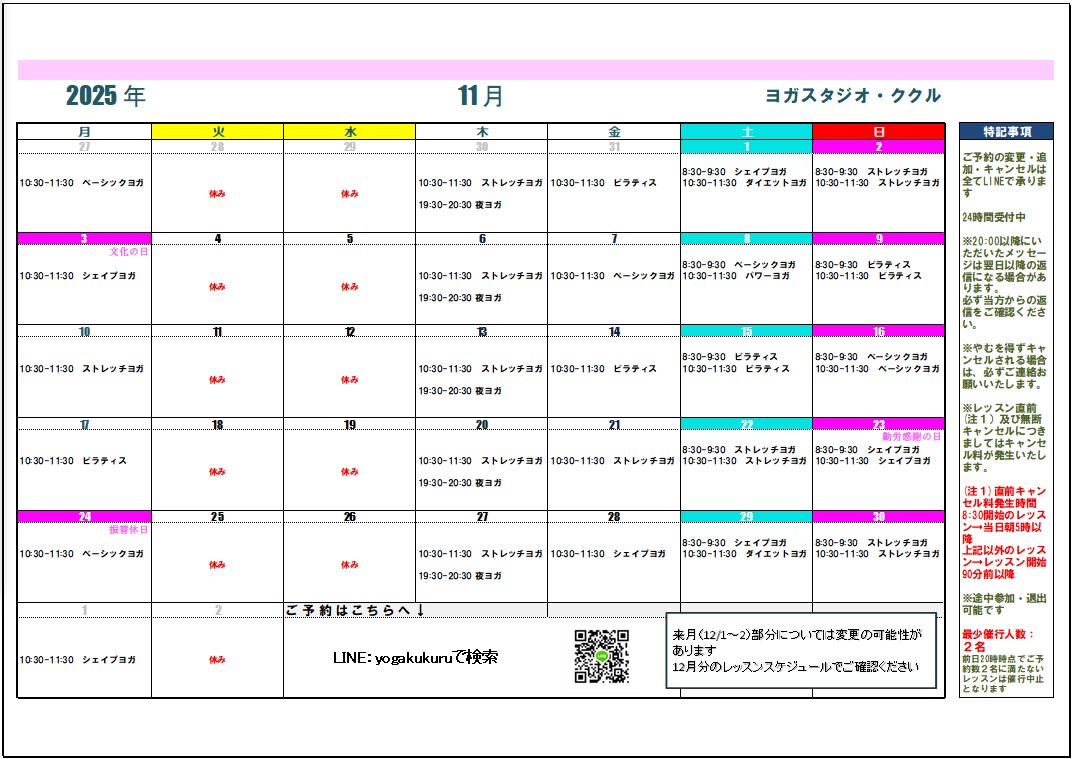The image size is (1072, 759).
Task: Click the 勤労感謝の日 holiday label
Action: 910,437
